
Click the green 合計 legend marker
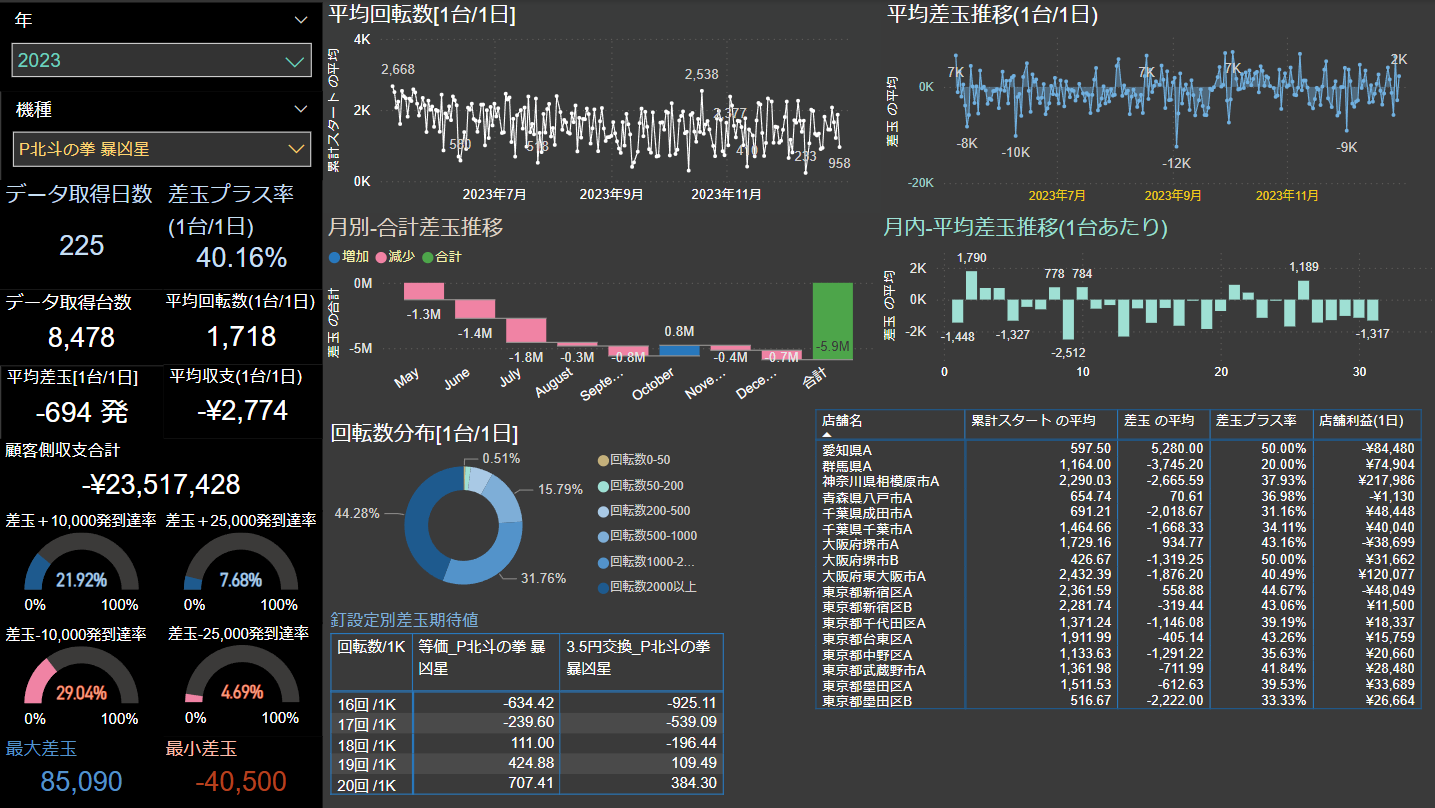[x=427, y=257]
